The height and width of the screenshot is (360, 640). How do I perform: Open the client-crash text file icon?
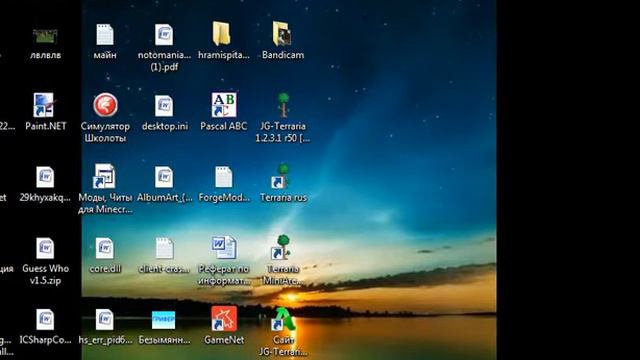coord(164,248)
